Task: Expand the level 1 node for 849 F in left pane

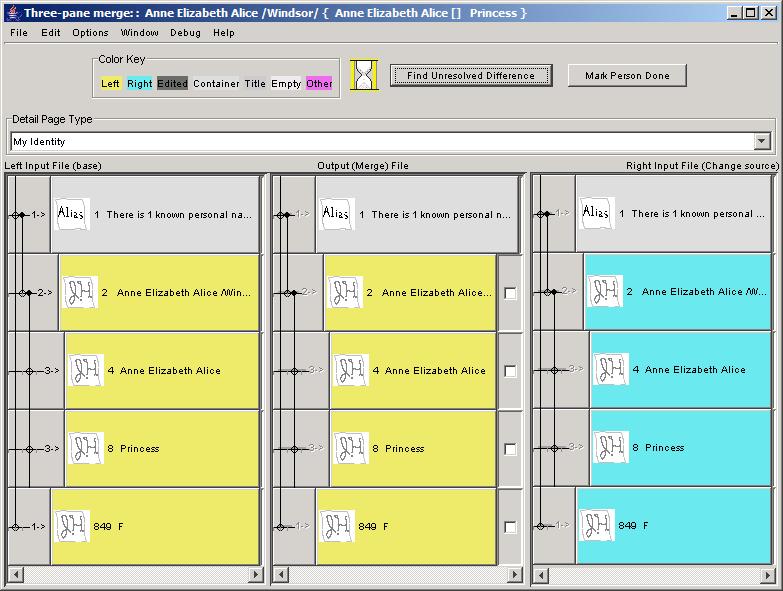Action: [x=15, y=526]
